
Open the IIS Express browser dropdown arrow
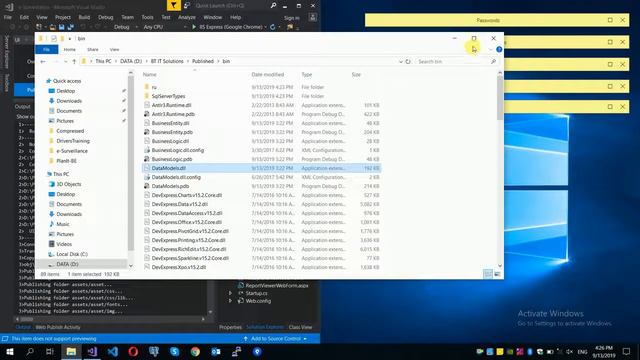tap(266, 27)
